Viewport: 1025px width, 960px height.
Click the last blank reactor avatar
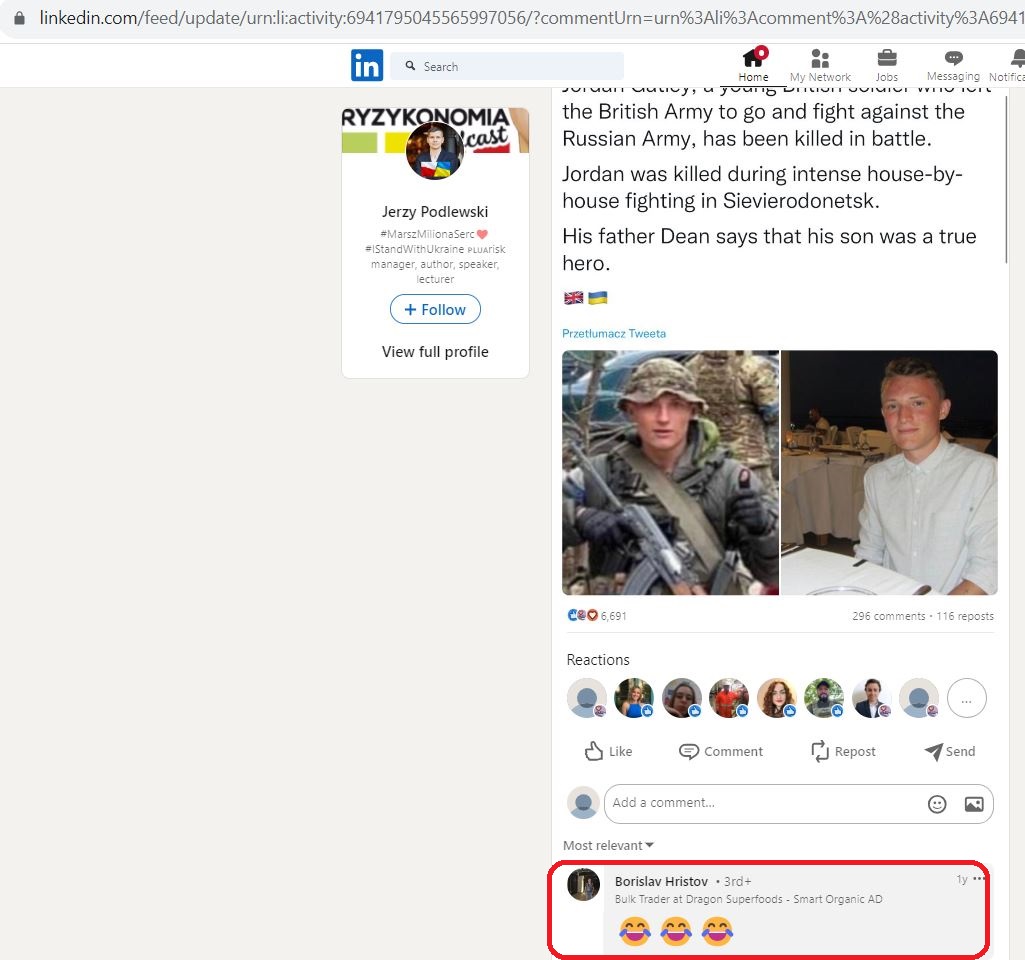click(919, 698)
